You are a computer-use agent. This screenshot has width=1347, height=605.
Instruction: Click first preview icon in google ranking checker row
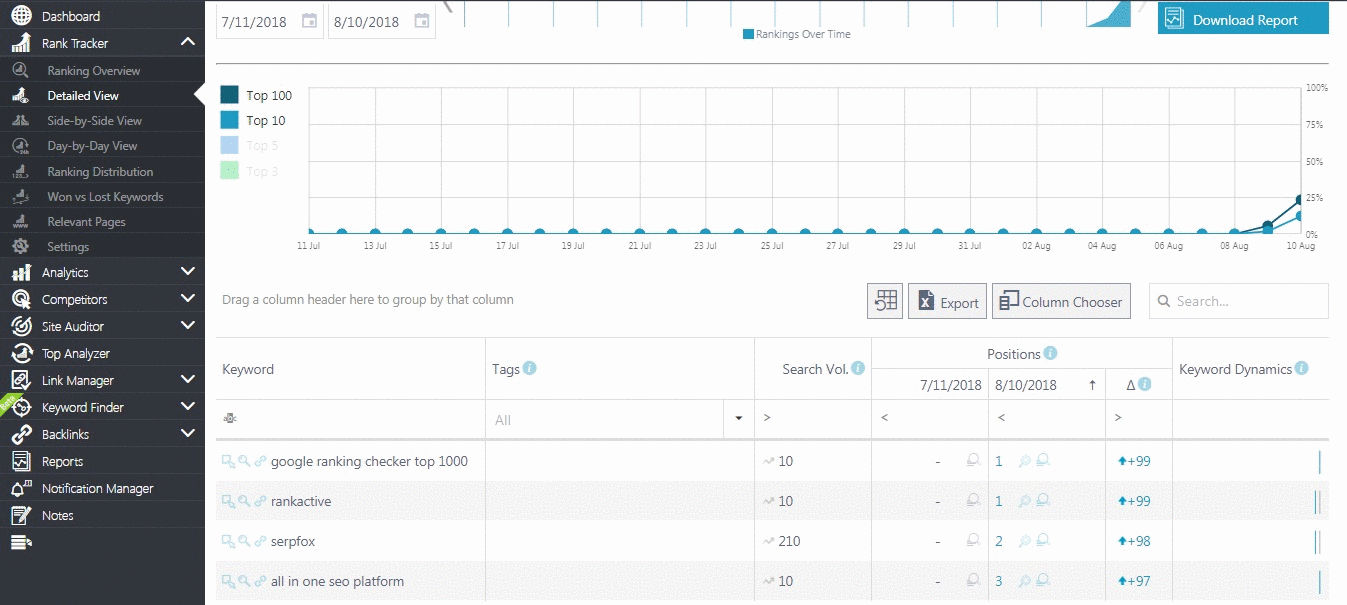coord(228,461)
